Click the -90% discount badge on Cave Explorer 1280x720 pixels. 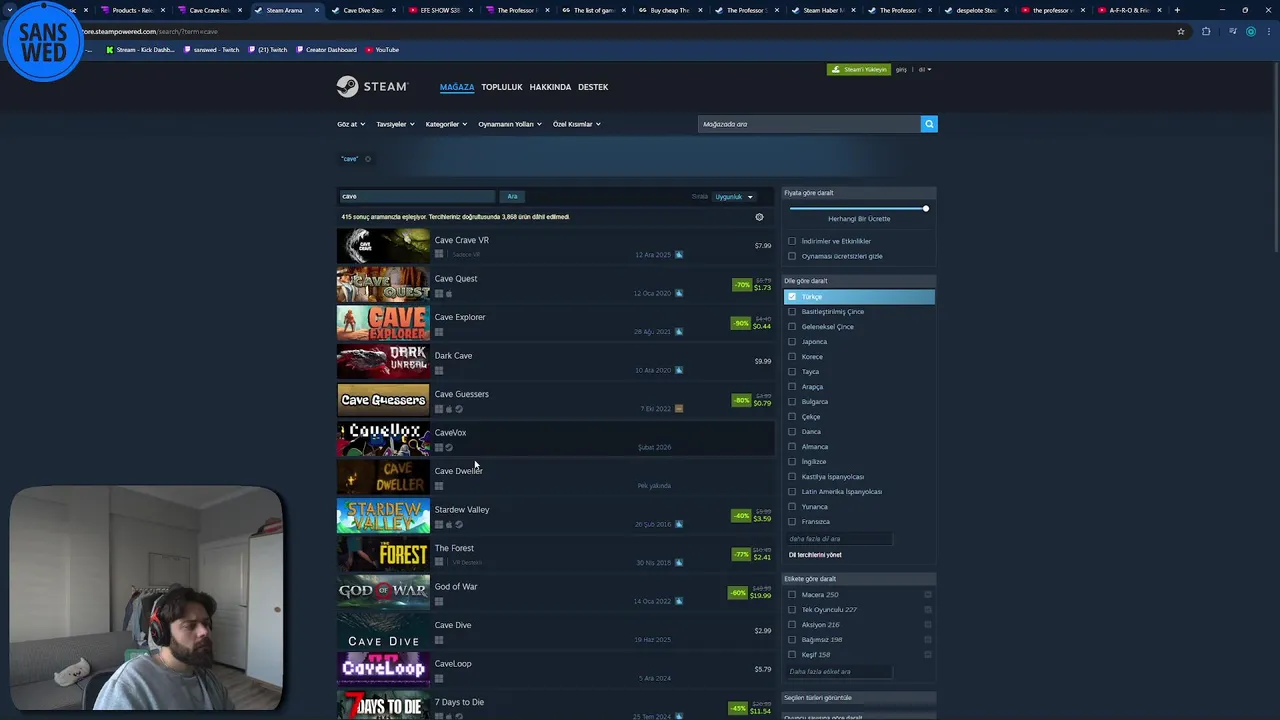pyautogui.click(x=741, y=323)
